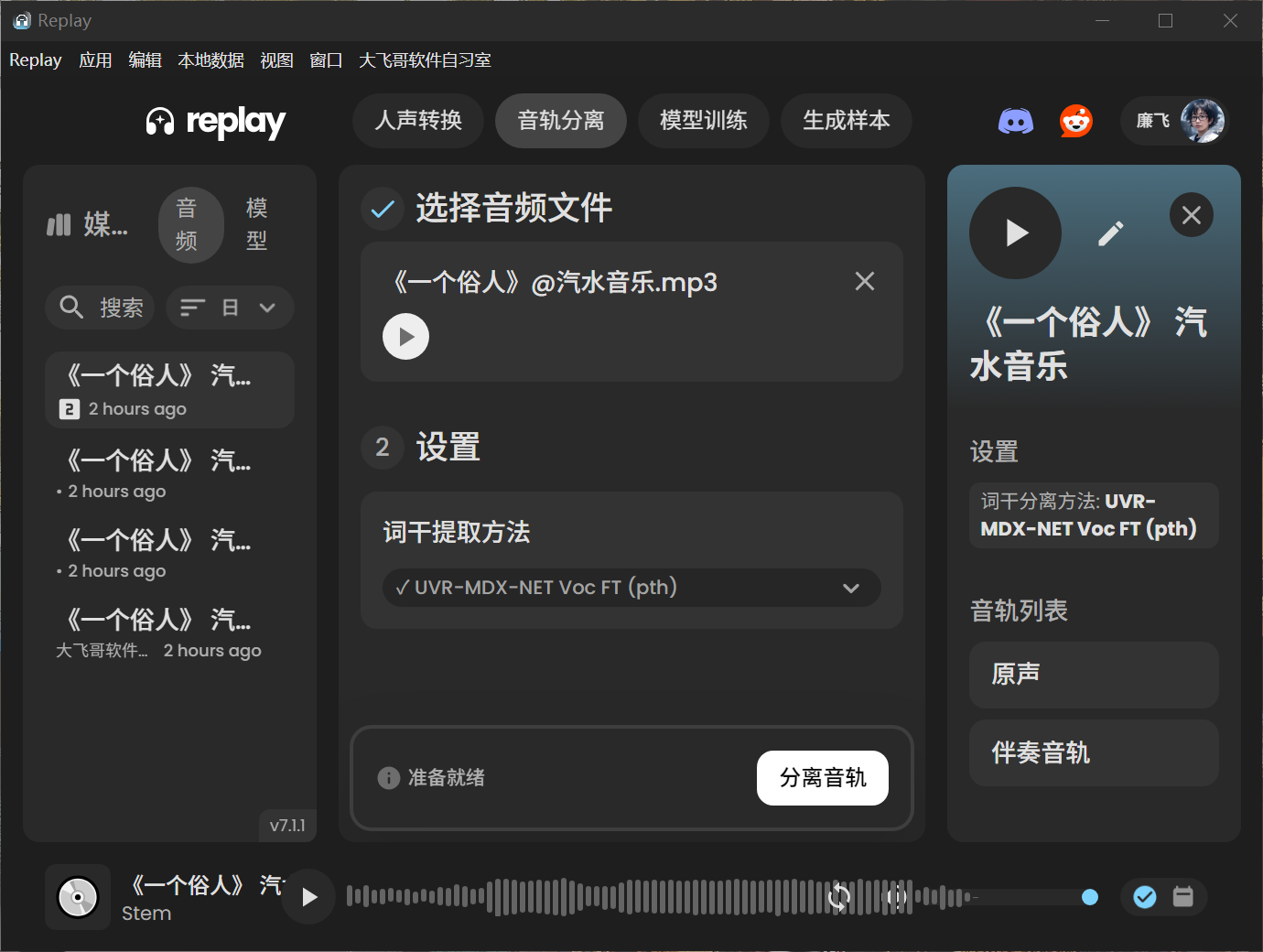Select the 模型 tab in the media panel
The image size is (1263, 952).
coord(257,225)
